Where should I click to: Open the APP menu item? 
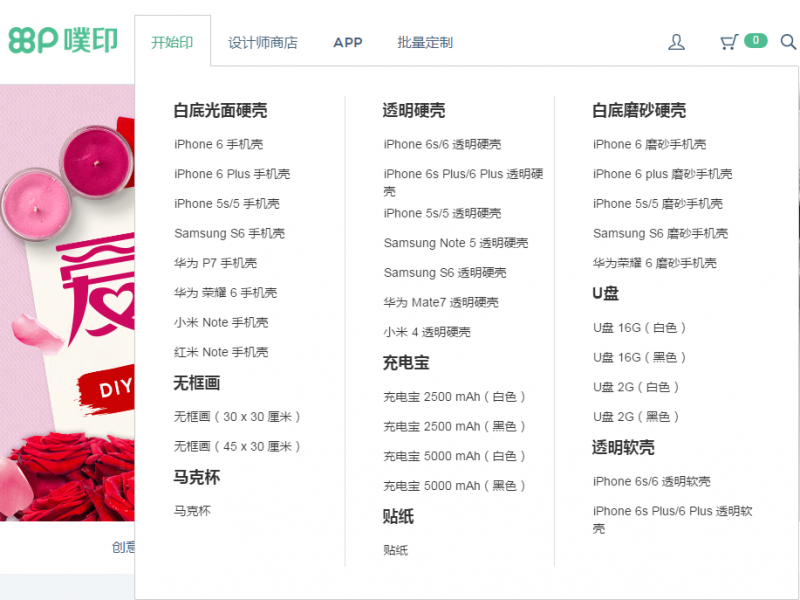[x=348, y=42]
